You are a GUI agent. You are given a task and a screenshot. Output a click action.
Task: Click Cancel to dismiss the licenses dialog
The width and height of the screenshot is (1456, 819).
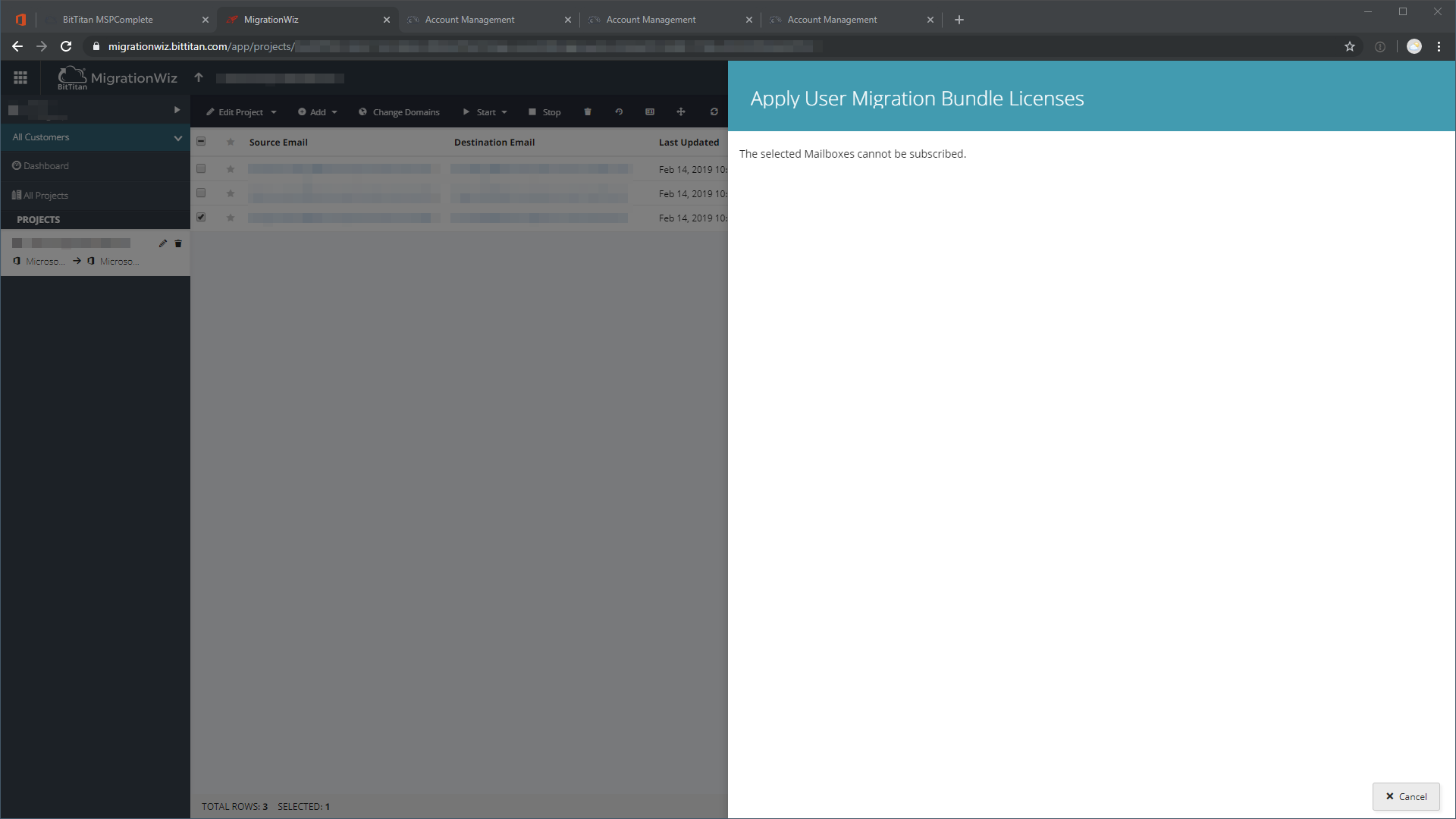coord(1406,796)
